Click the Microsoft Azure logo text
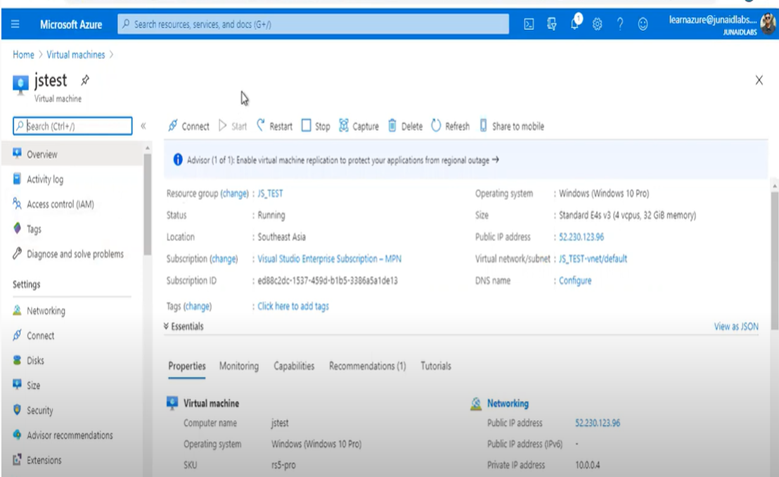Image resolution: width=779 pixels, height=477 pixels. (71, 24)
